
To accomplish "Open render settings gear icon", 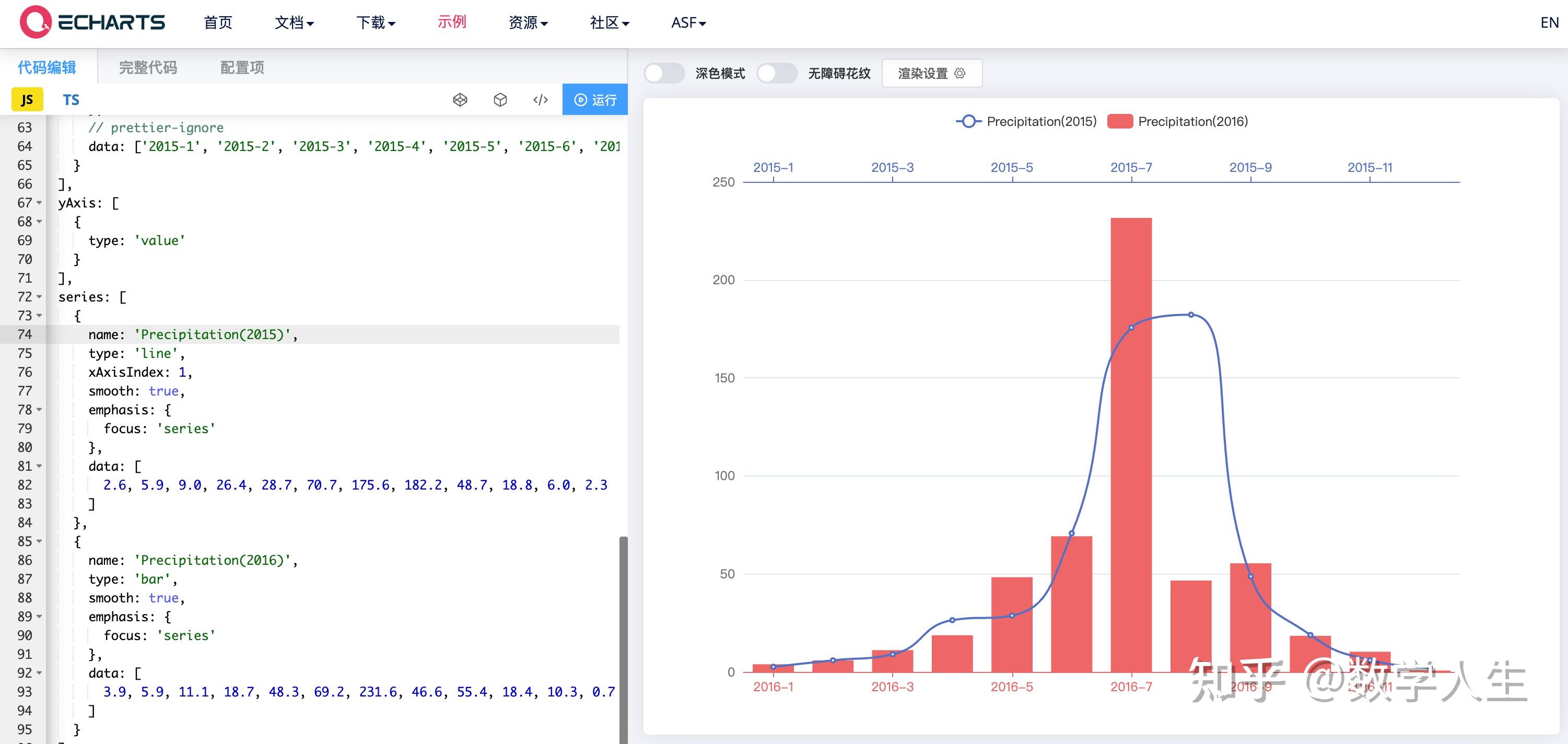I will [x=961, y=73].
